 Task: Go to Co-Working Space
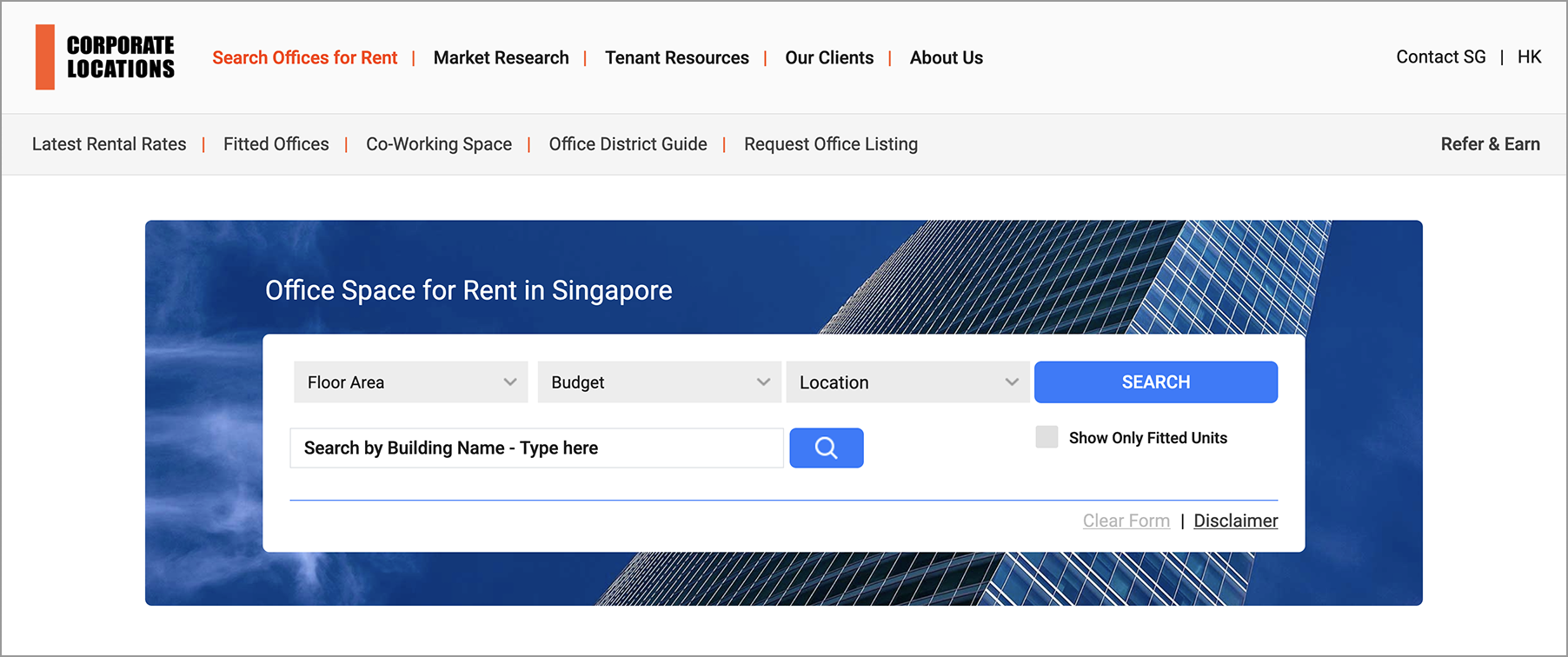439,144
